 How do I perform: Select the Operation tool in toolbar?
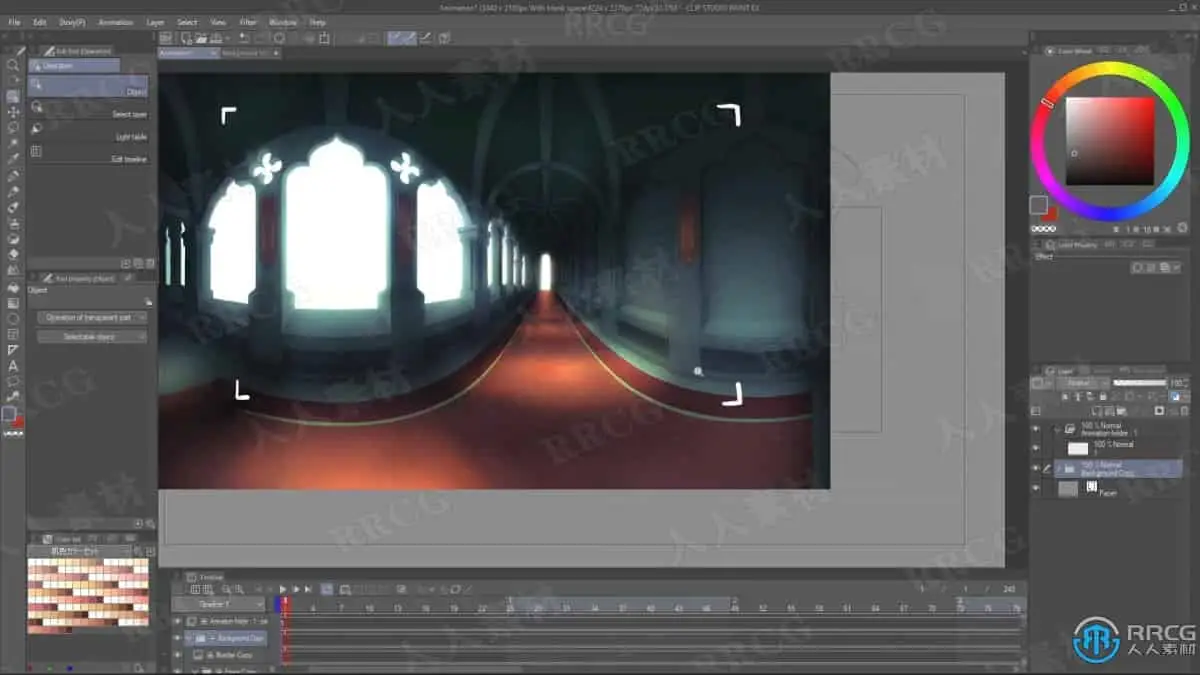point(13,96)
